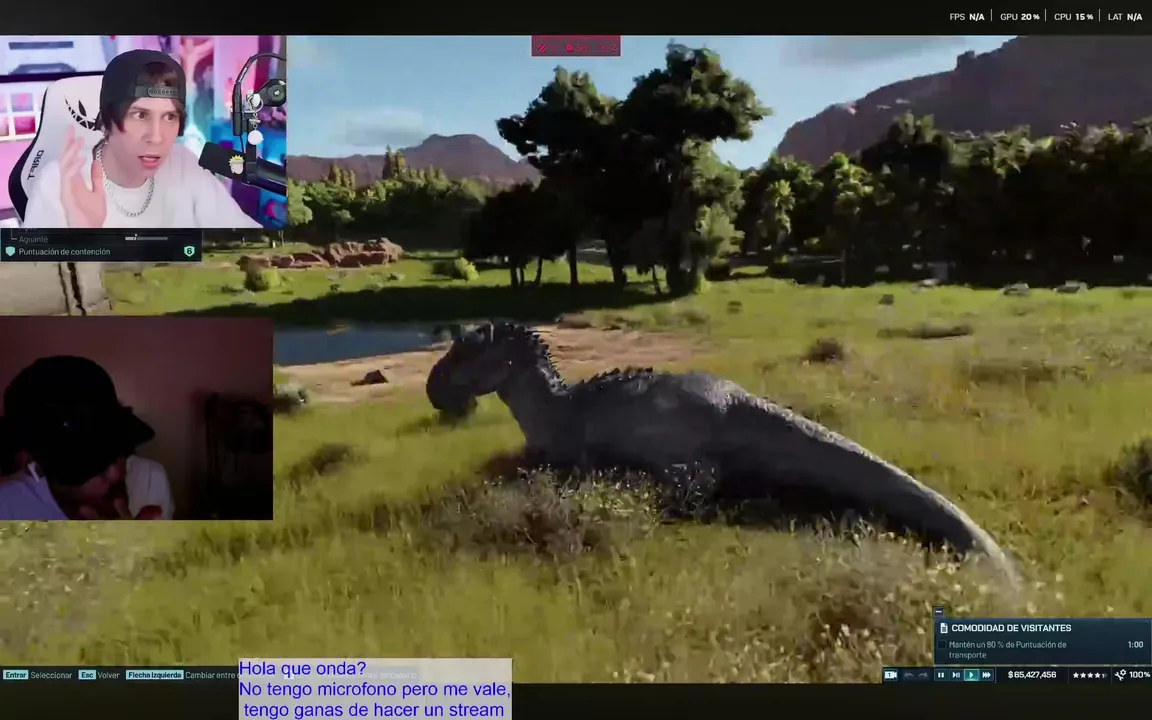
Task: Click the CPU 15% overlay readout
Action: [x=1073, y=16]
